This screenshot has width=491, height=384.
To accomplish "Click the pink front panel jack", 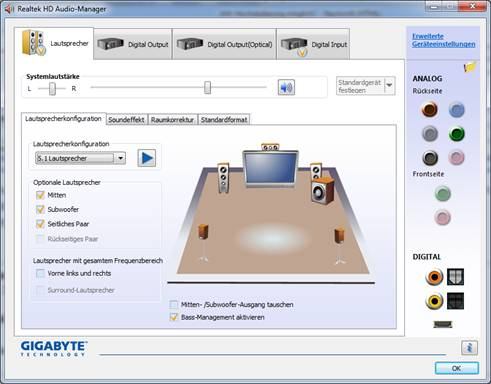I will click(x=443, y=217).
